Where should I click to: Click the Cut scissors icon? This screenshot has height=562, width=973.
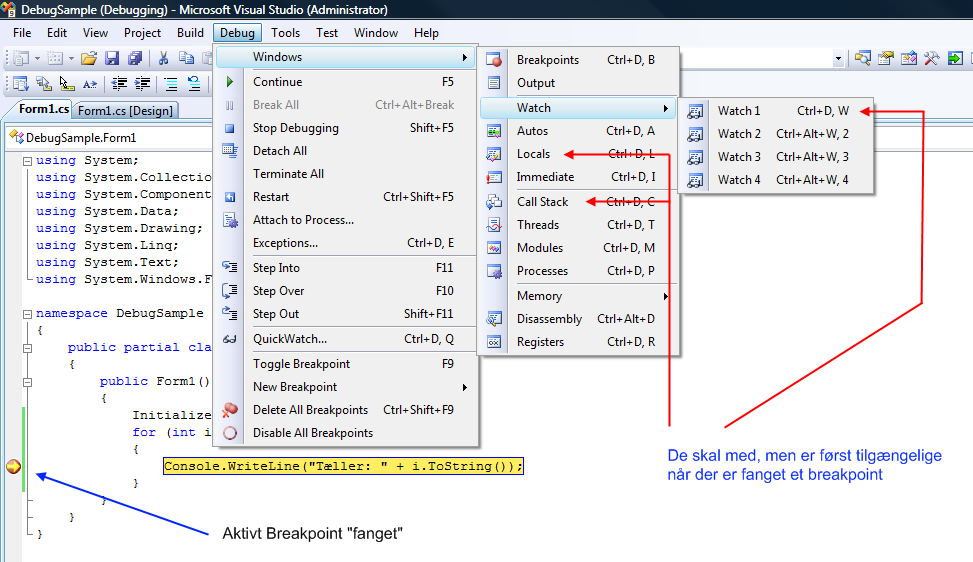(x=163, y=58)
